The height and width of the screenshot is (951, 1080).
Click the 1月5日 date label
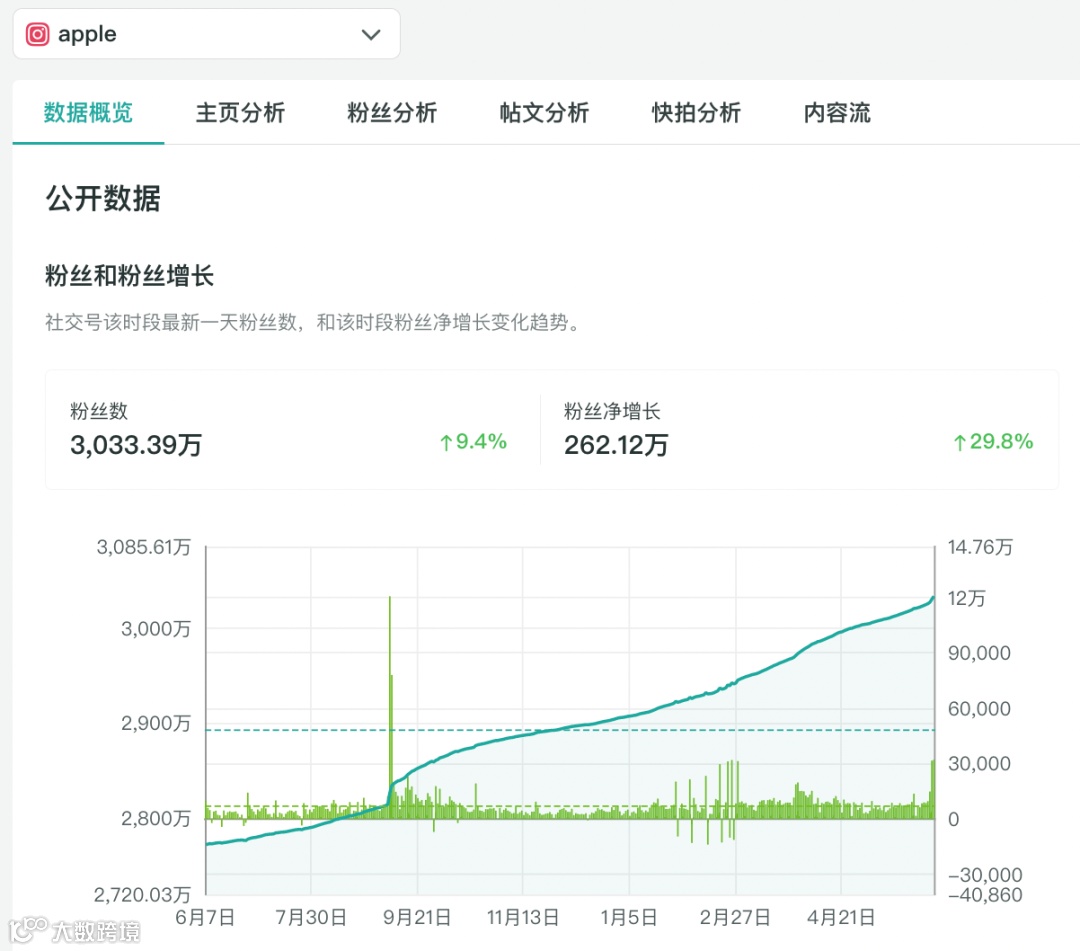(x=628, y=917)
